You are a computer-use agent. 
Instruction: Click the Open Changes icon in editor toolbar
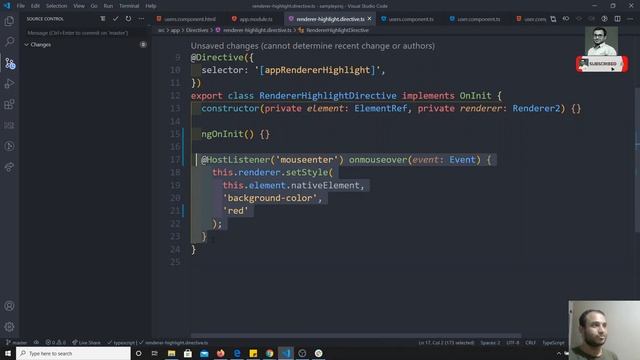553,19
